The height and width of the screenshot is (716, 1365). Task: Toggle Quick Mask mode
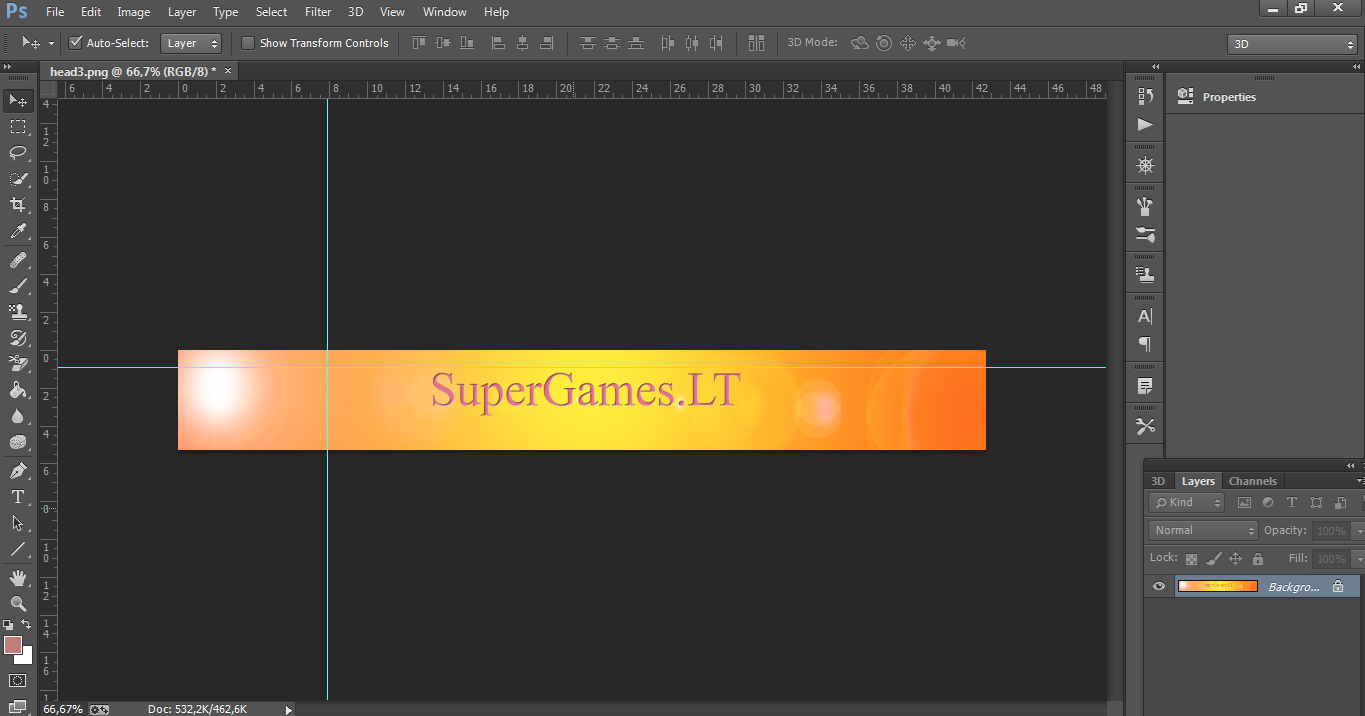(18, 680)
